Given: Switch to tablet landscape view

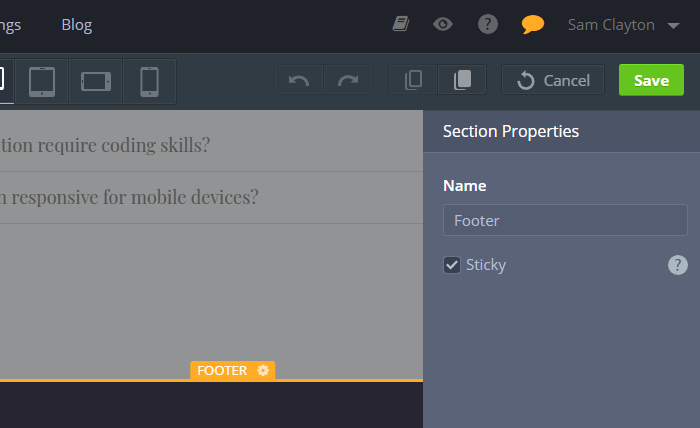Looking at the screenshot, I should coord(96,81).
